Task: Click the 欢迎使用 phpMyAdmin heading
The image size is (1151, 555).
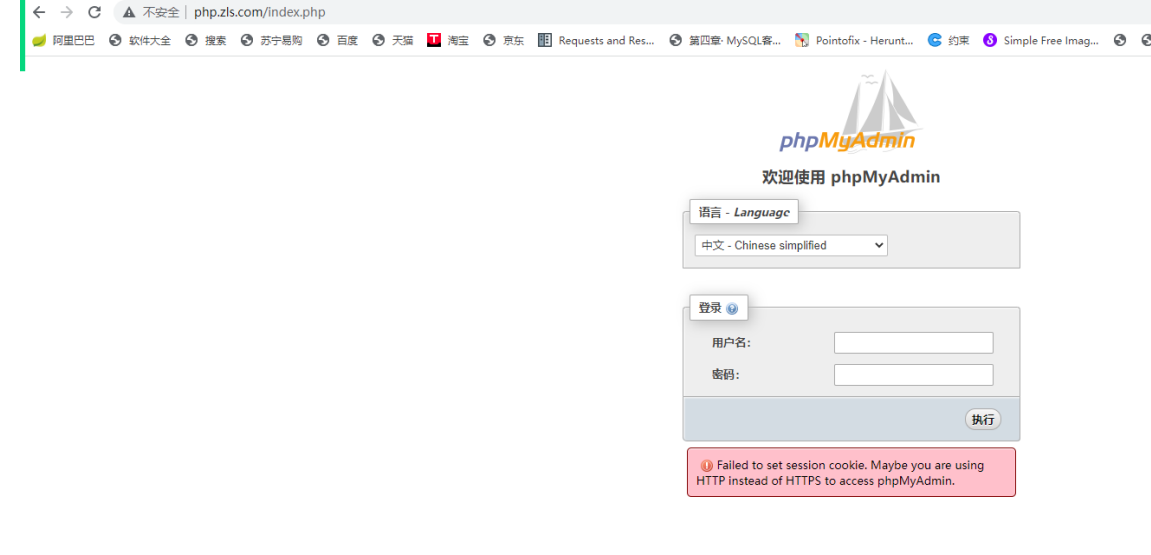Action: 851,177
